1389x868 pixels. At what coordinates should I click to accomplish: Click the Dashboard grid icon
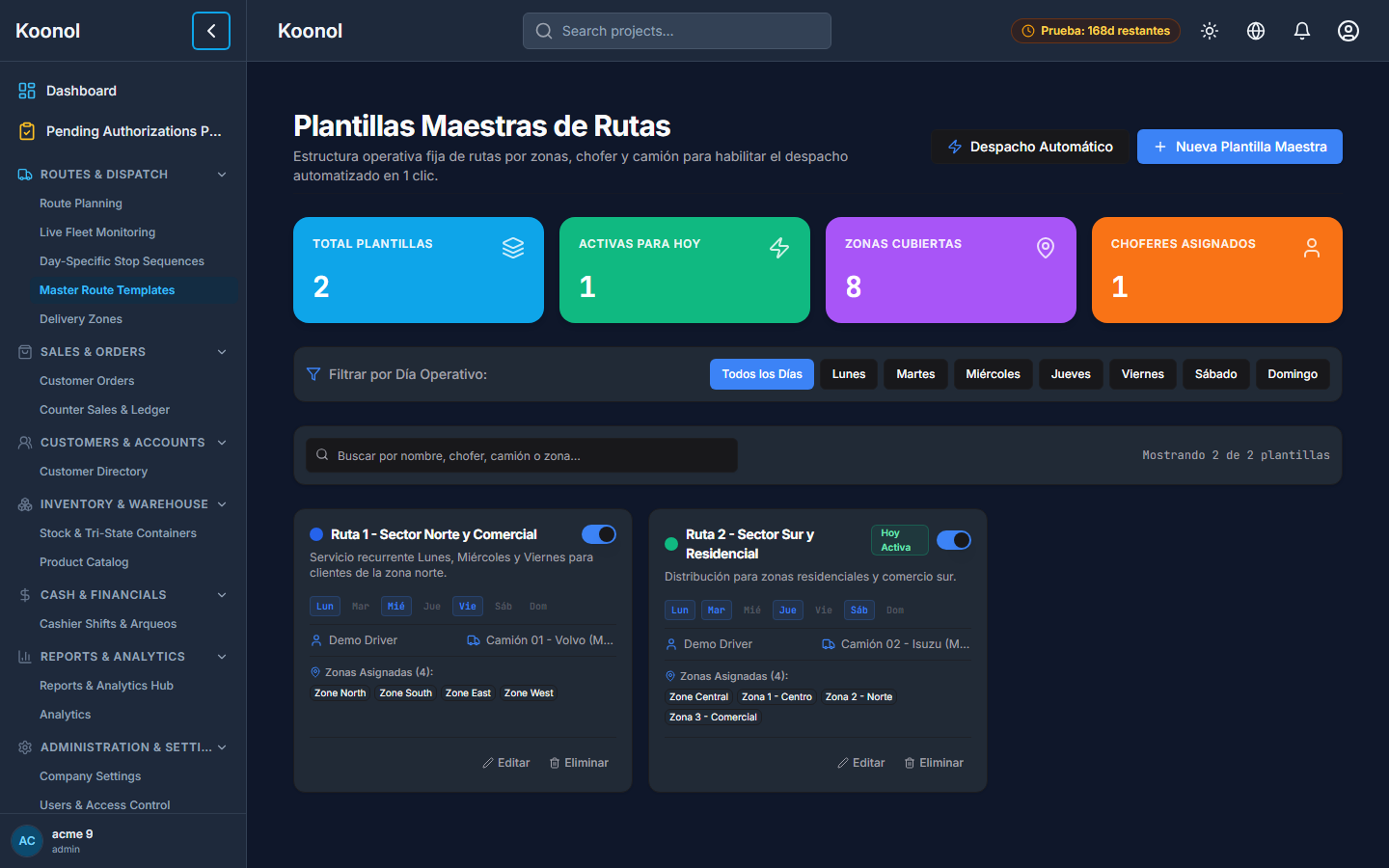[27, 91]
